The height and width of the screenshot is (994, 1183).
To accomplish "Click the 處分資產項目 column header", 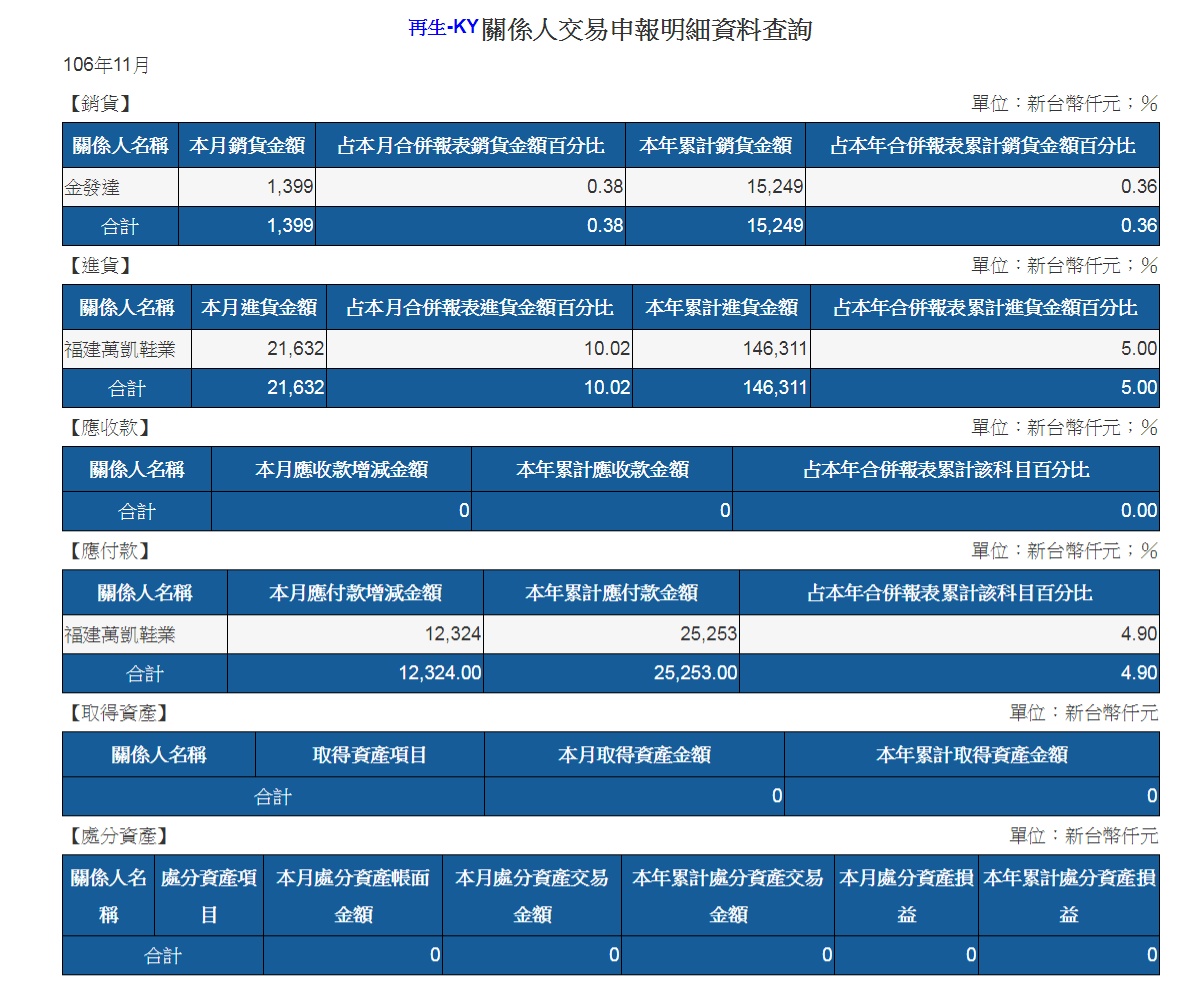I will coord(209,896).
